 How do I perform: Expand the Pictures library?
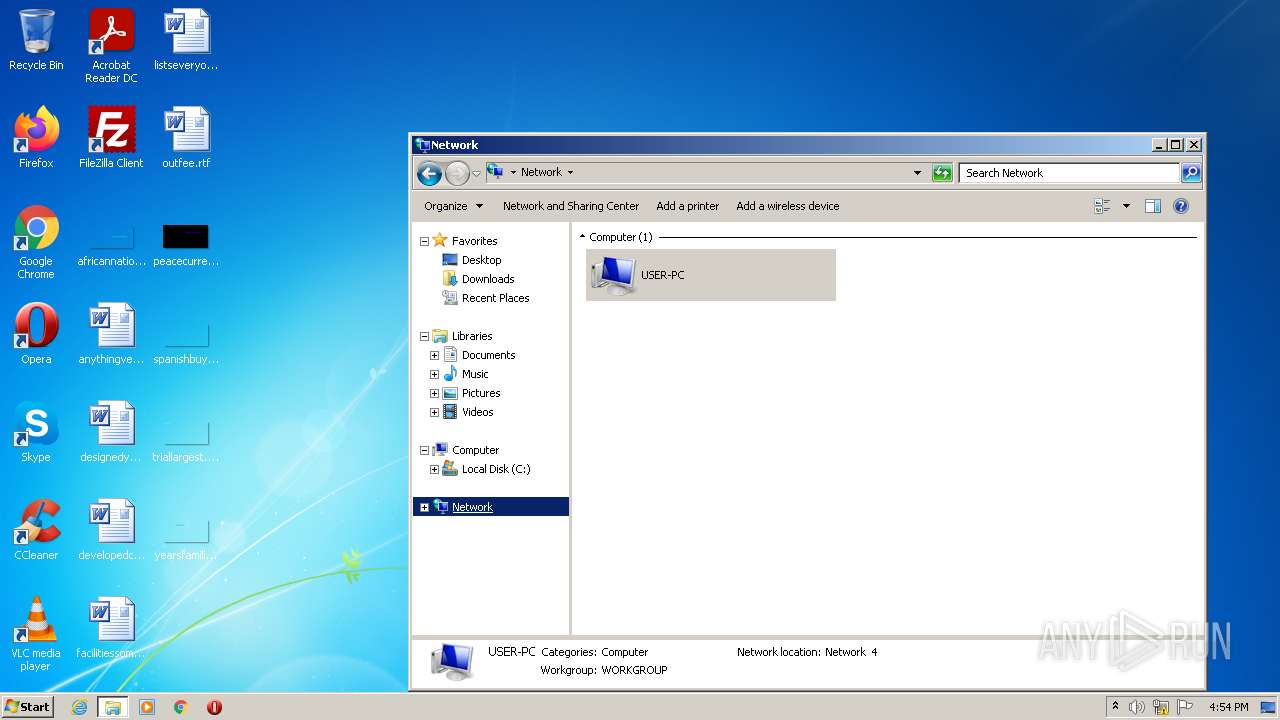pos(434,393)
